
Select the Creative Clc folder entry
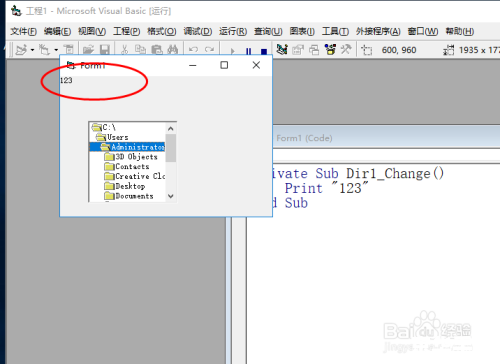click(x=128, y=176)
